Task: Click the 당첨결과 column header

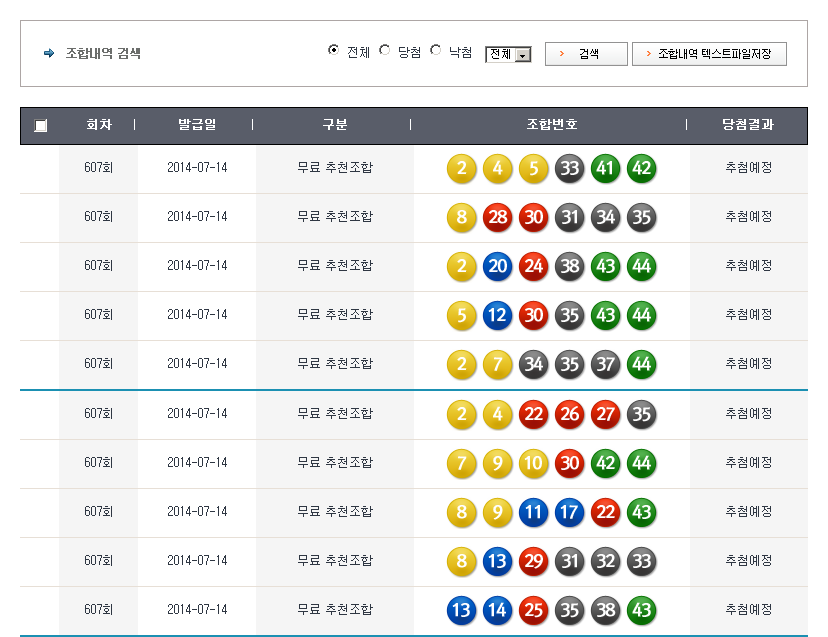Action: [x=748, y=125]
